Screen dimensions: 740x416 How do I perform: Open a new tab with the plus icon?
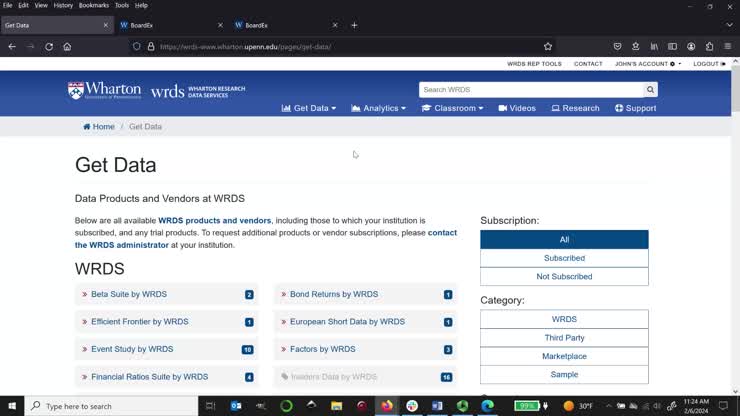pos(354,25)
